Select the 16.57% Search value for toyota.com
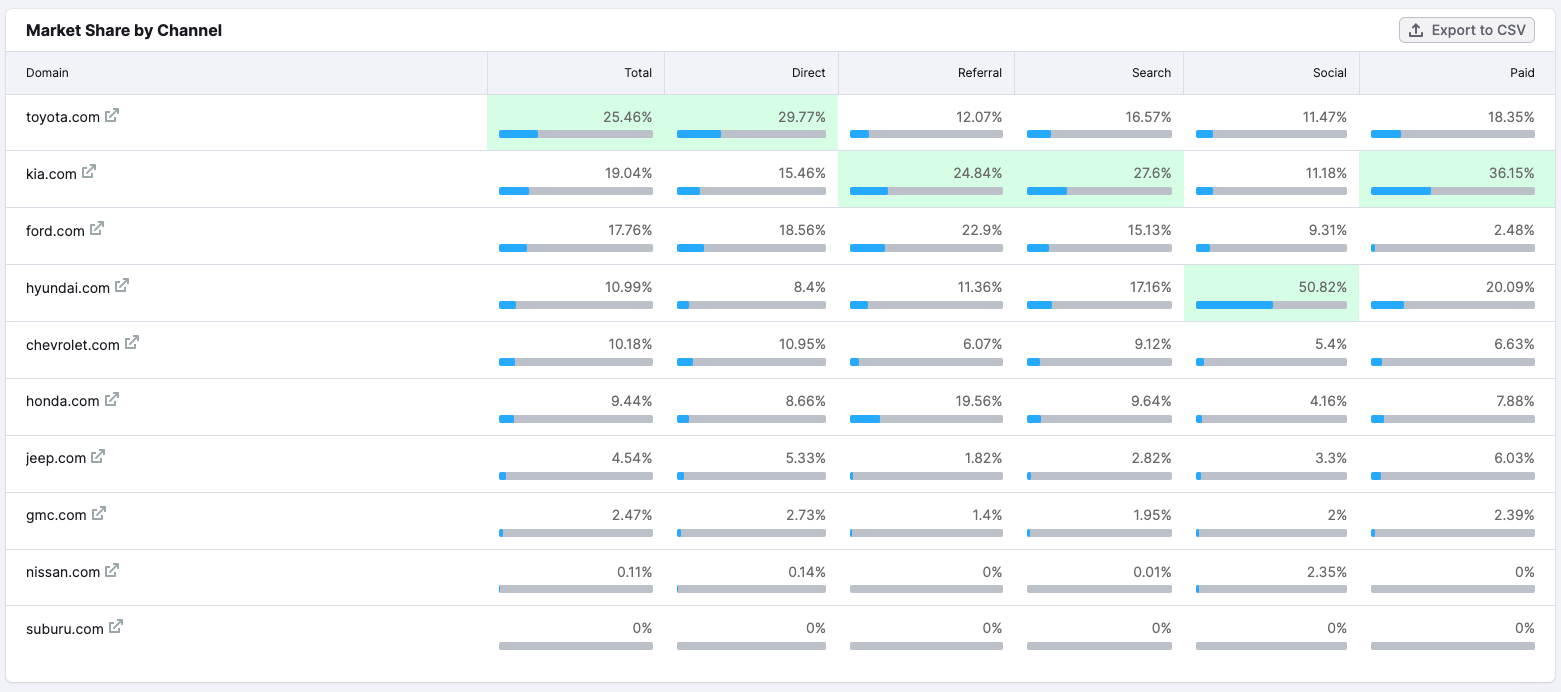Viewport: 1561px width, 692px height. tap(1148, 117)
